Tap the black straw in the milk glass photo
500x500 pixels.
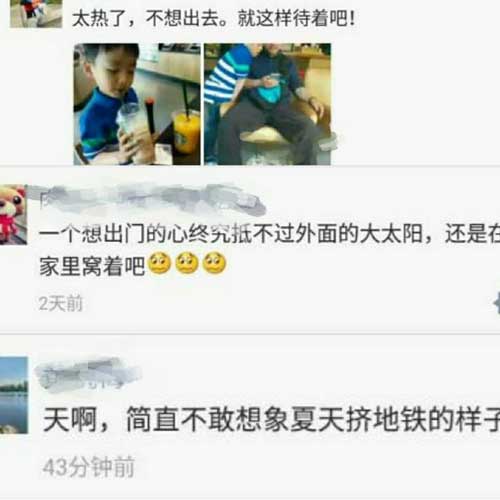point(151,117)
